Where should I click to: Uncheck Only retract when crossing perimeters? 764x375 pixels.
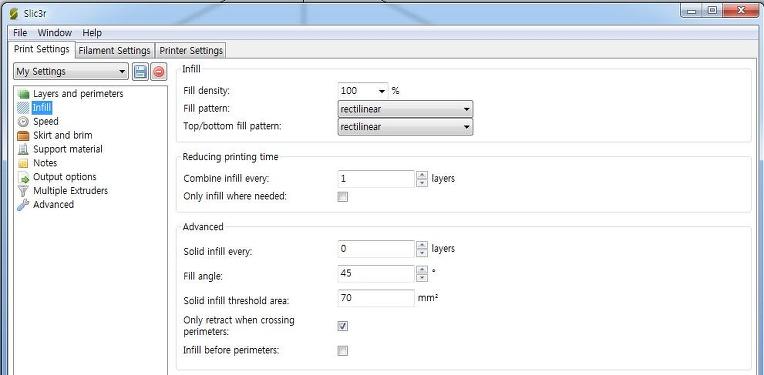(x=343, y=326)
